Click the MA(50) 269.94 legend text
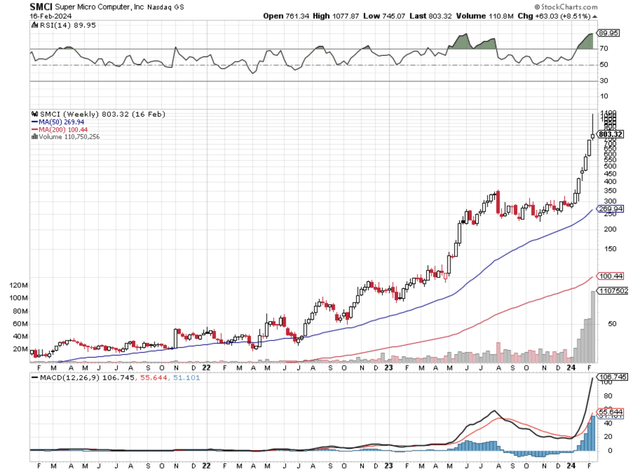Image resolution: width=640 pixels, height=475 pixels. [62, 122]
